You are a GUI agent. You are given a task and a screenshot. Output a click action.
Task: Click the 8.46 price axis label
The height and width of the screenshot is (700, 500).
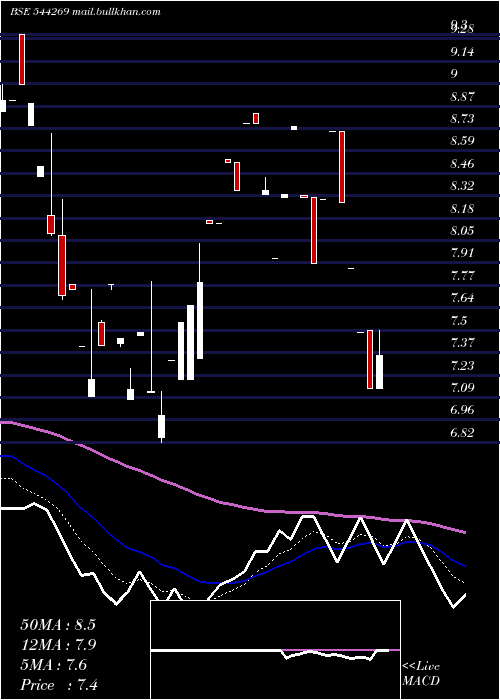462,164
